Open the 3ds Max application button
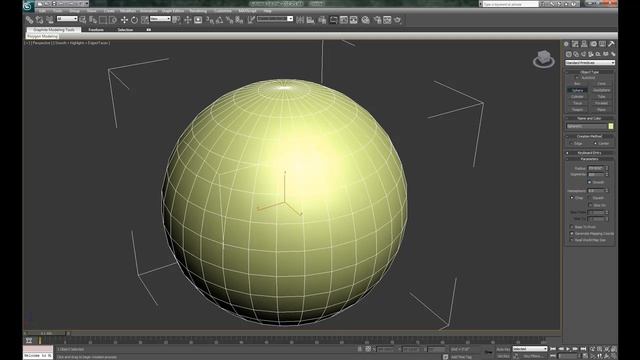 [x=28, y=6]
